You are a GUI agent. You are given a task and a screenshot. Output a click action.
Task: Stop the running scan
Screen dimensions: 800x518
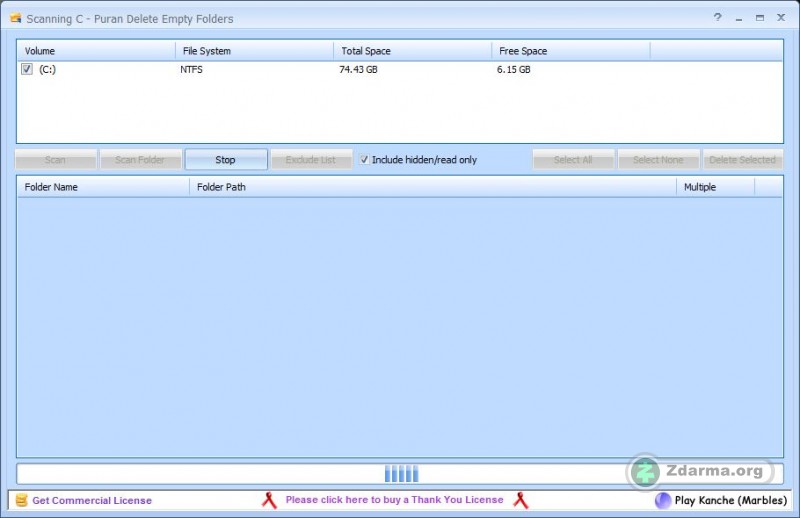pos(226,160)
